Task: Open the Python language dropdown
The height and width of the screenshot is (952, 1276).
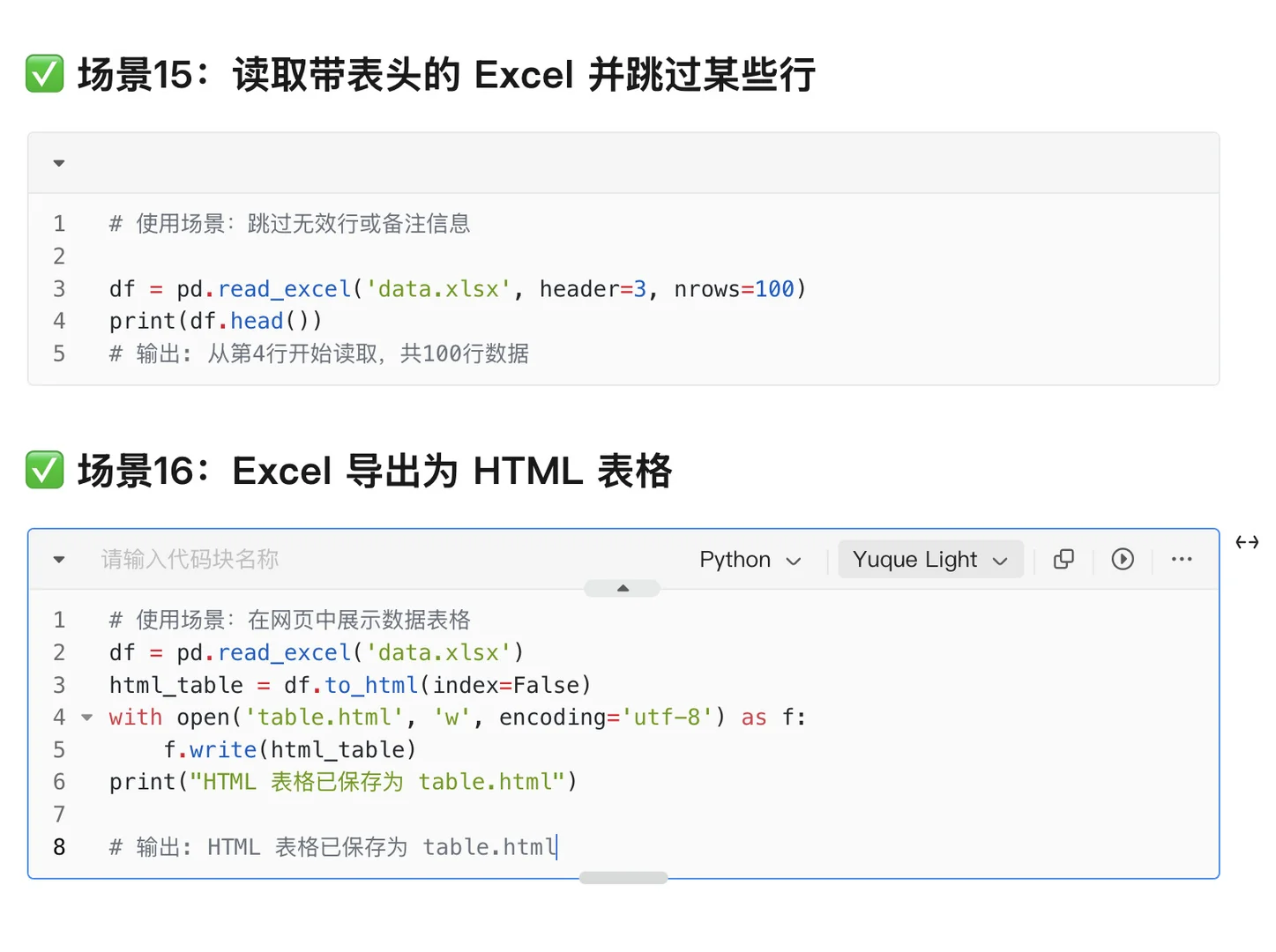Action: 749,559
